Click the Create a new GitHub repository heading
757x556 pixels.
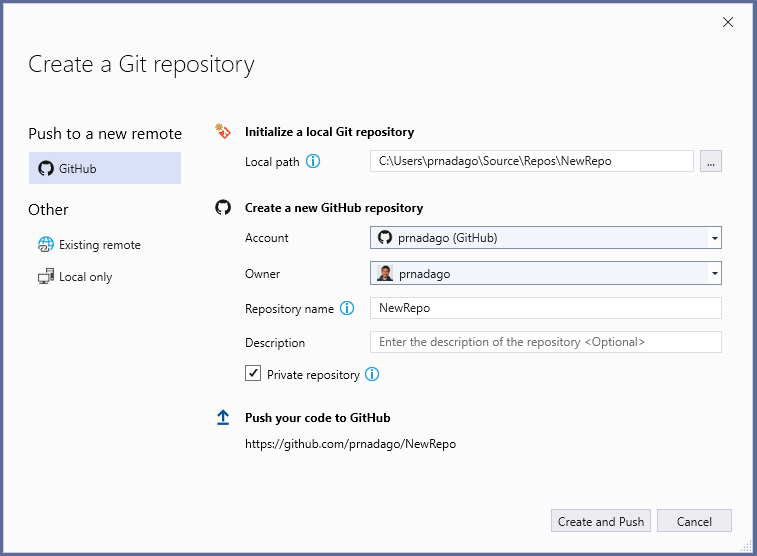coord(334,208)
